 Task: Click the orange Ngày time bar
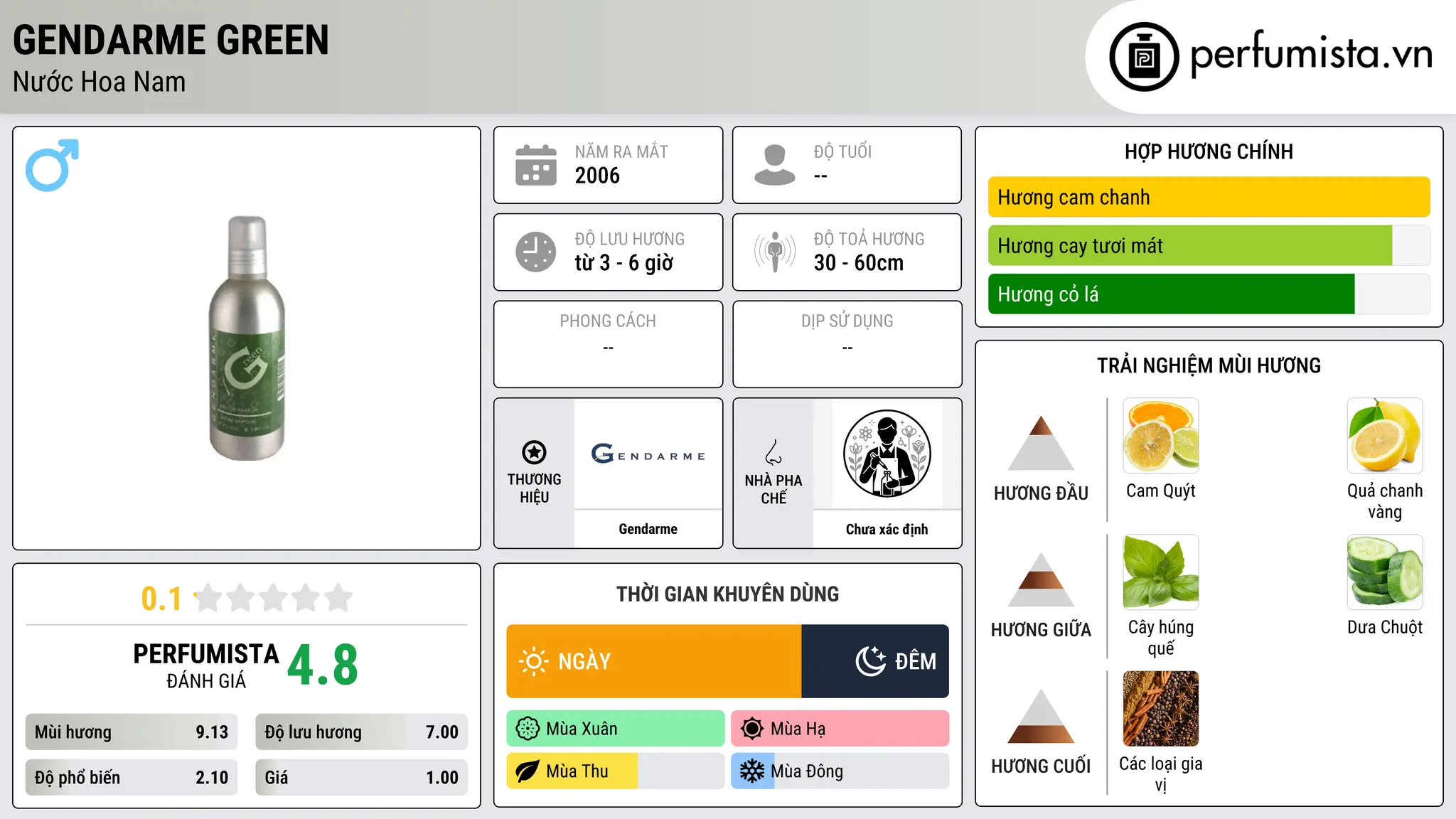(x=654, y=661)
